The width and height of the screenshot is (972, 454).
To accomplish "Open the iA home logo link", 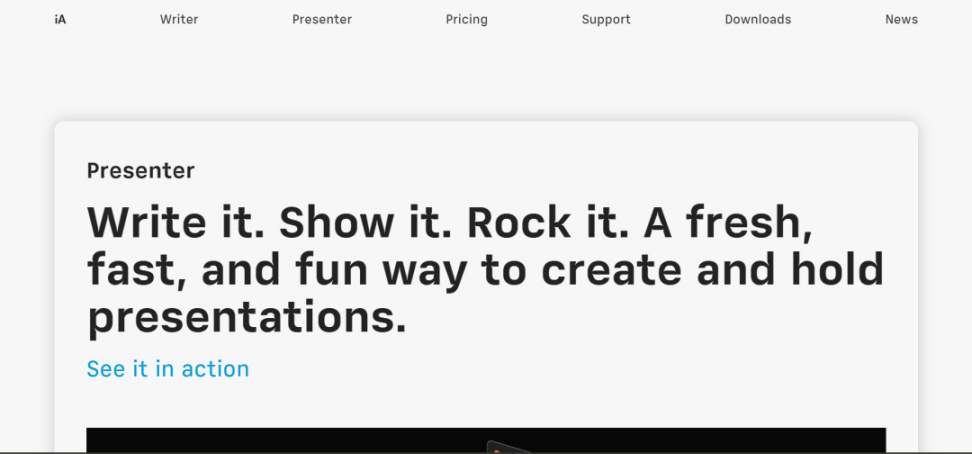I will pos(60,19).
